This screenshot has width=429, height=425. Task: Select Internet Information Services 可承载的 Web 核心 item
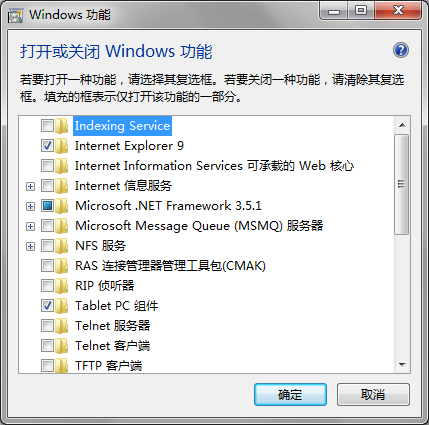(x=214, y=166)
